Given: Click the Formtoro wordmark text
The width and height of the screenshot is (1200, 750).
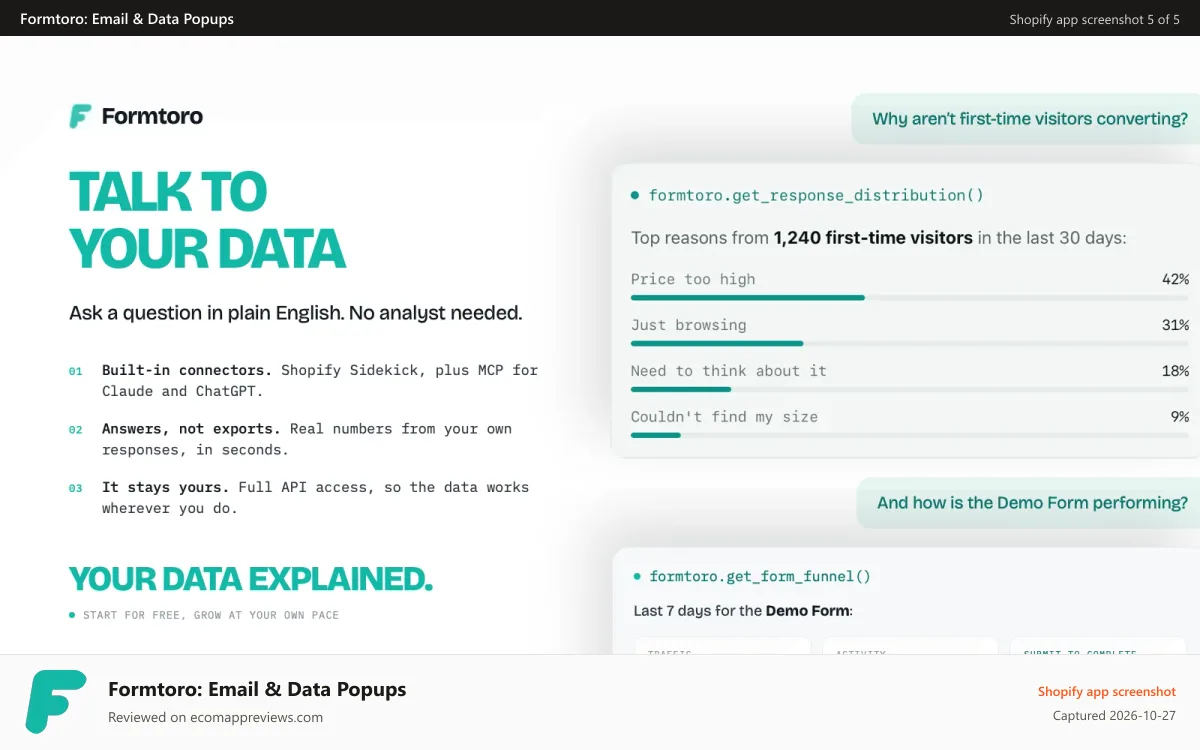Looking at the screenshot, I should tap(152, 116).
